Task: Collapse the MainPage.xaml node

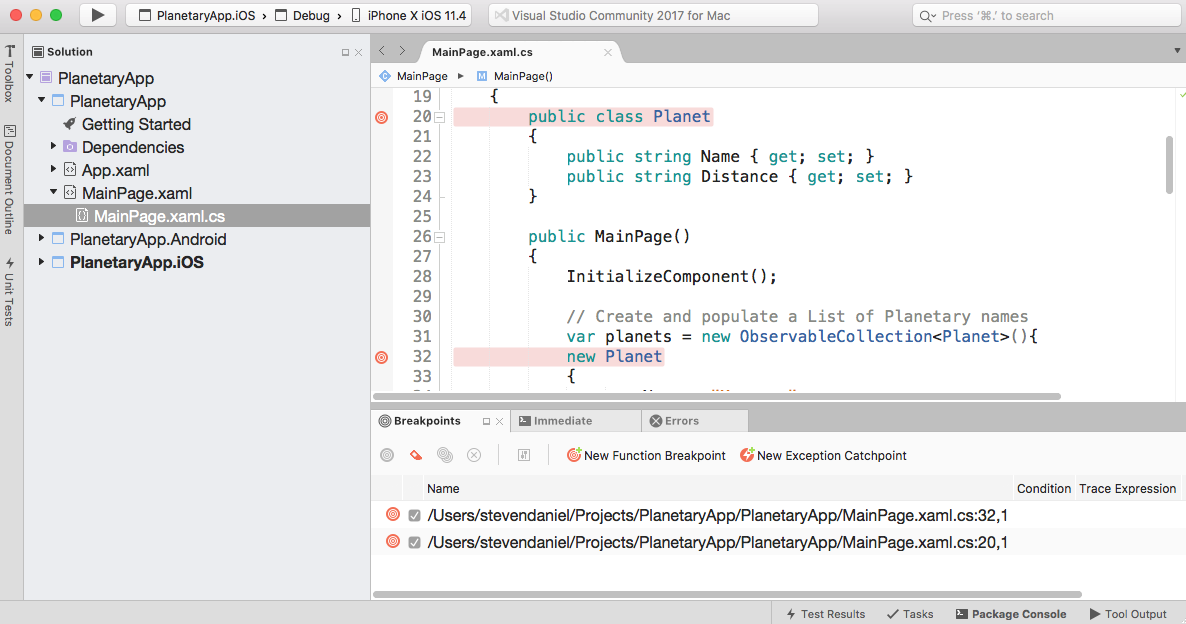Action: click(x=54, y=192)
